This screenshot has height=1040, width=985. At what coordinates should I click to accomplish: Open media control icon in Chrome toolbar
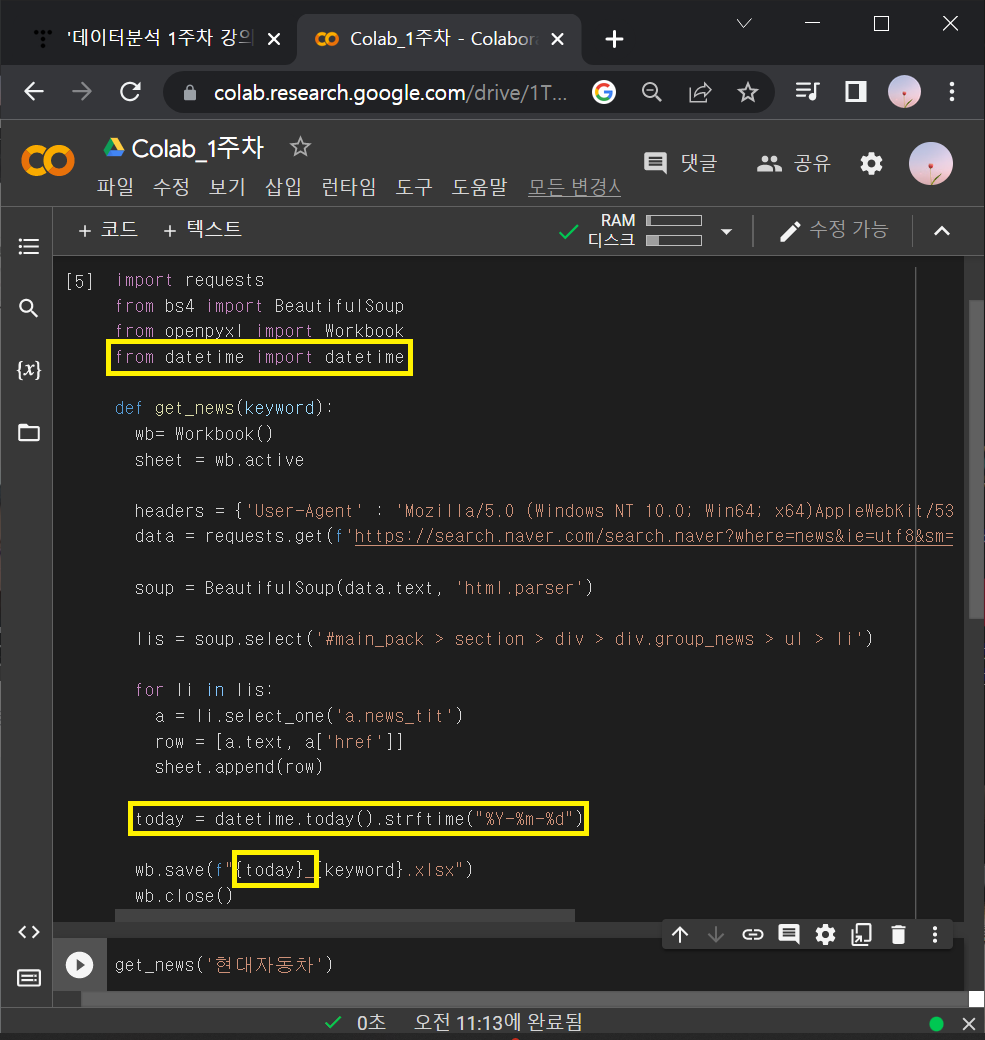807,92
